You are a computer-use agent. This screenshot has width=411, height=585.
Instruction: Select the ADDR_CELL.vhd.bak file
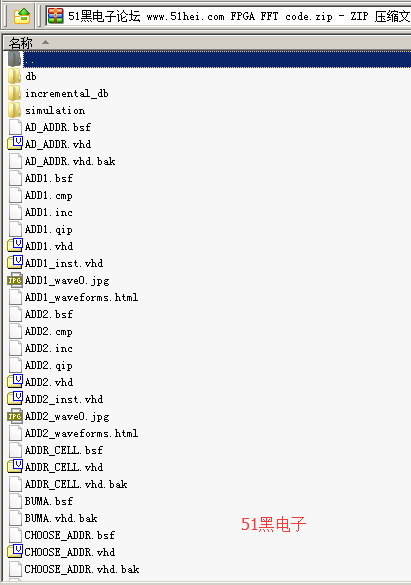[x=76, y=484]
